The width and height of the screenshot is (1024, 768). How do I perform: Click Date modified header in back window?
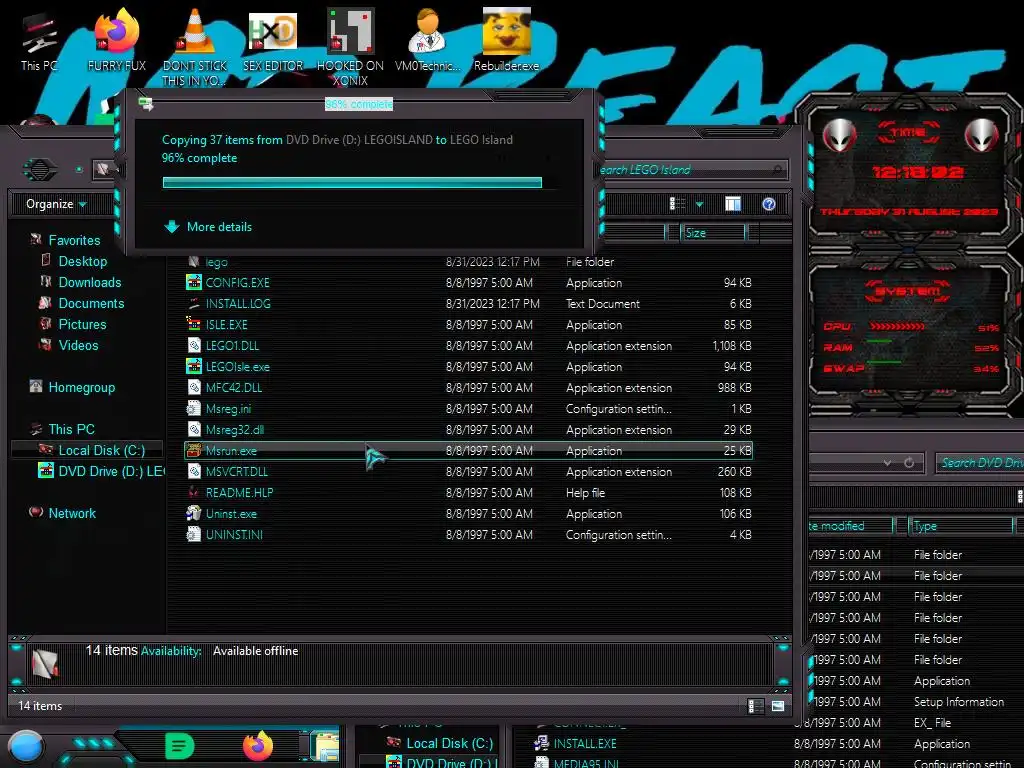(850, 526)
